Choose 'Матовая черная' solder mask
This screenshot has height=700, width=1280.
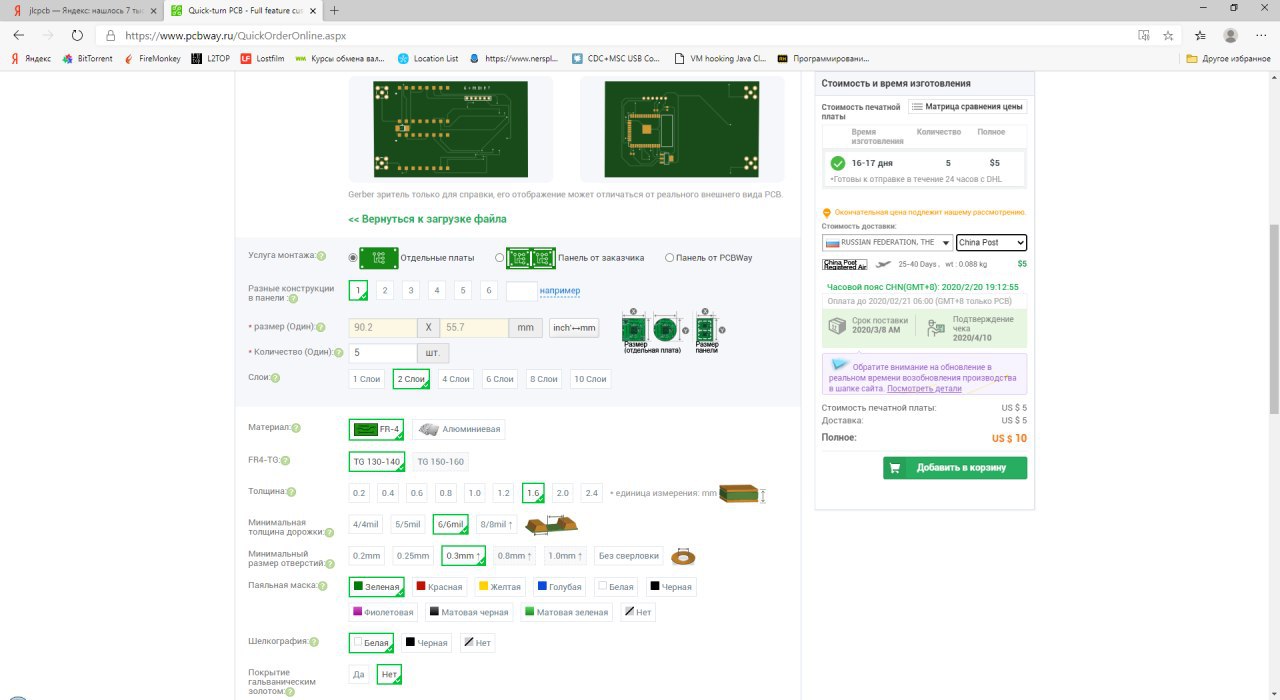click(469, 612)
